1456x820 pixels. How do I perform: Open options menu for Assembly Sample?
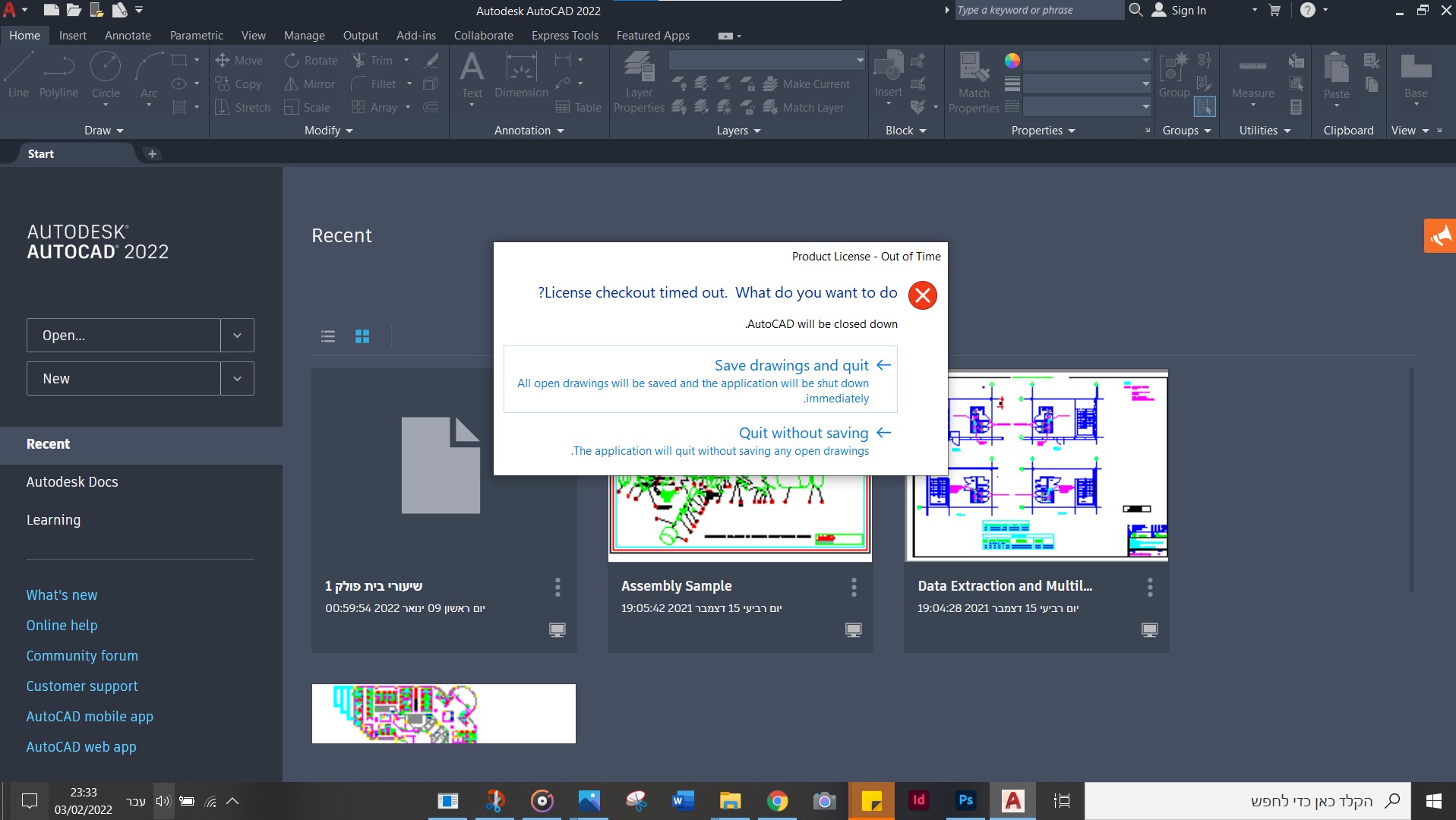tap(854, 586)
